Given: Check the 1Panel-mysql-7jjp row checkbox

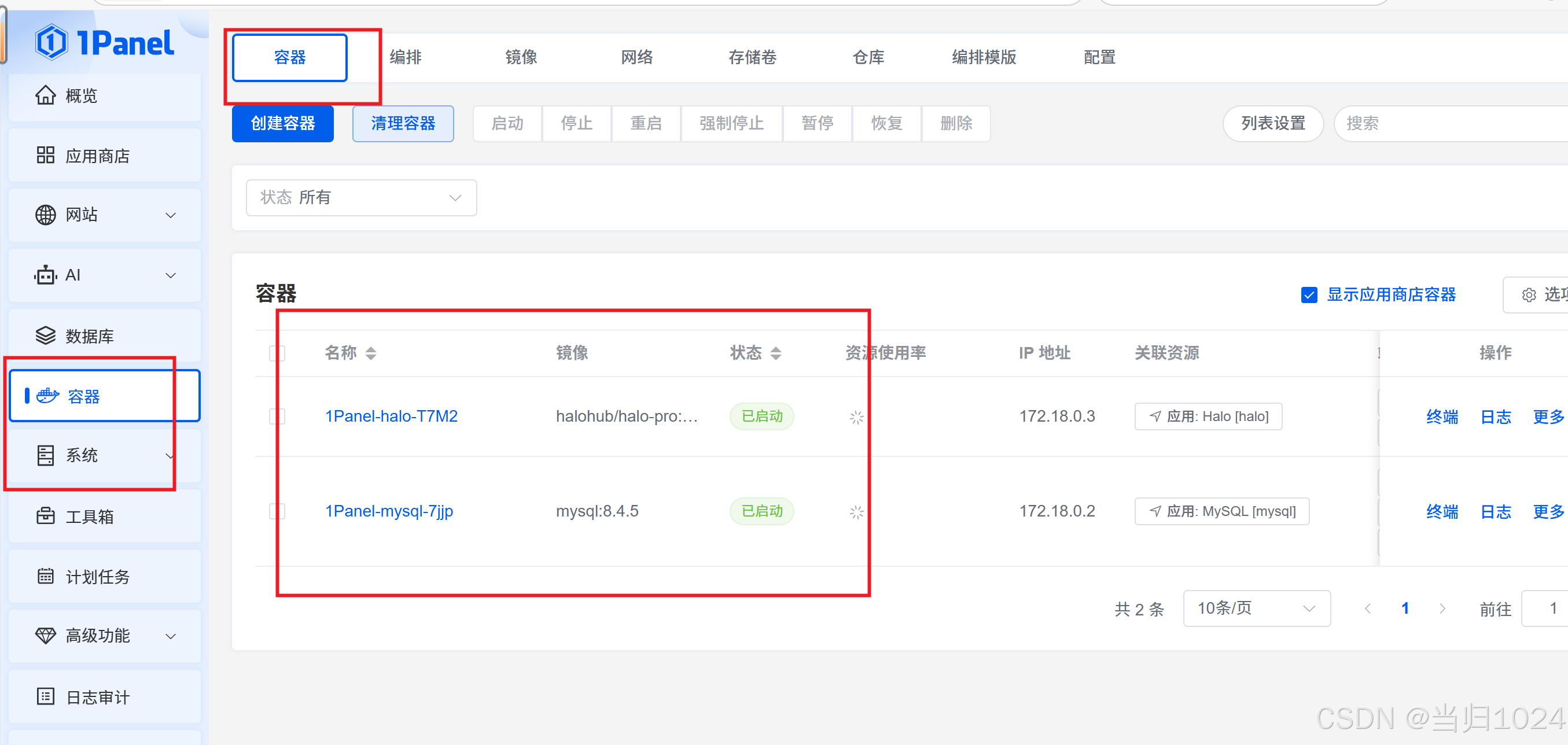Looking at the screenshot, I should [x=277, y=511].
